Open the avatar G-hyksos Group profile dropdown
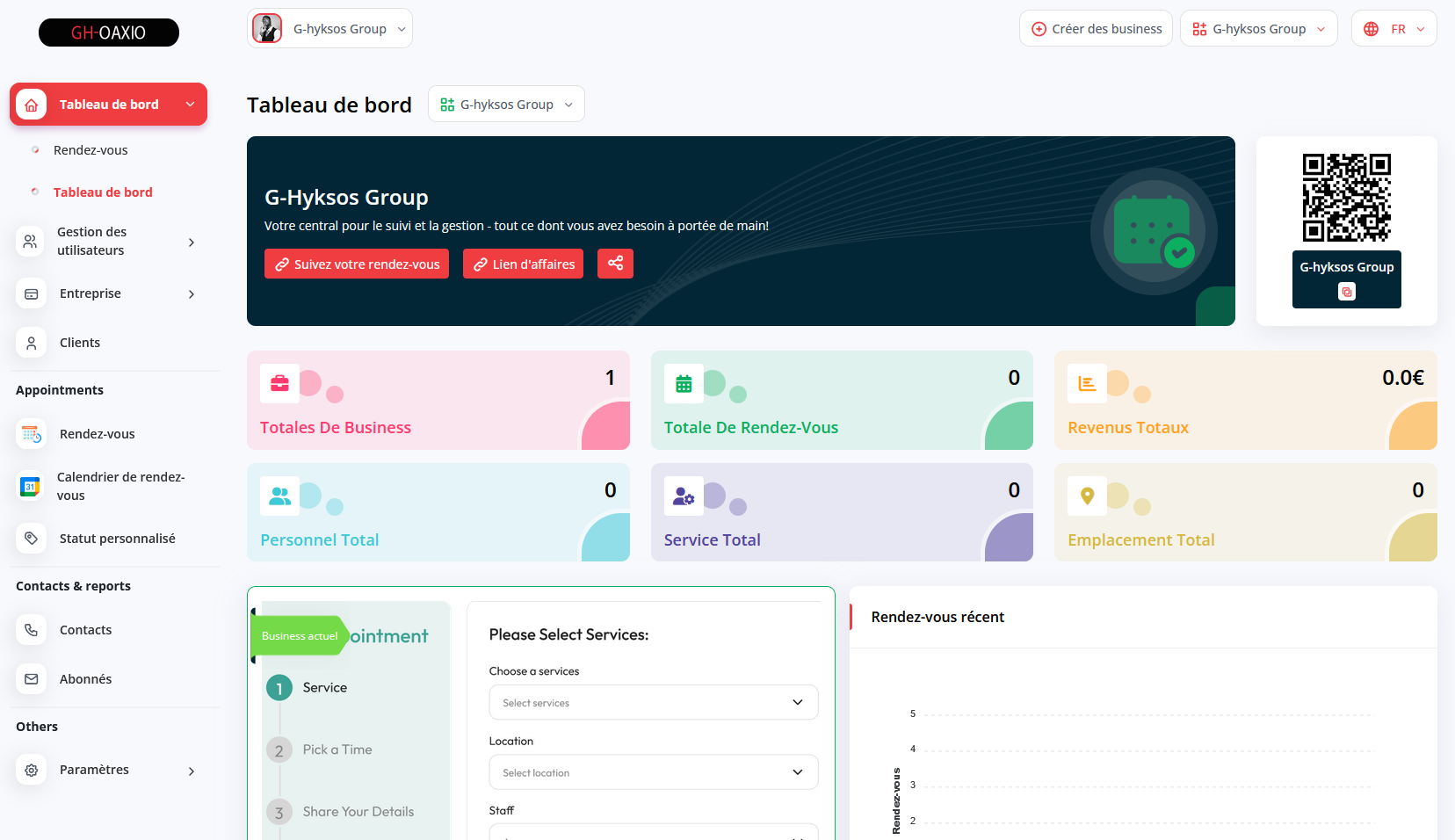Viewport: 1455px width, 840px height. [x=329, y=29]
